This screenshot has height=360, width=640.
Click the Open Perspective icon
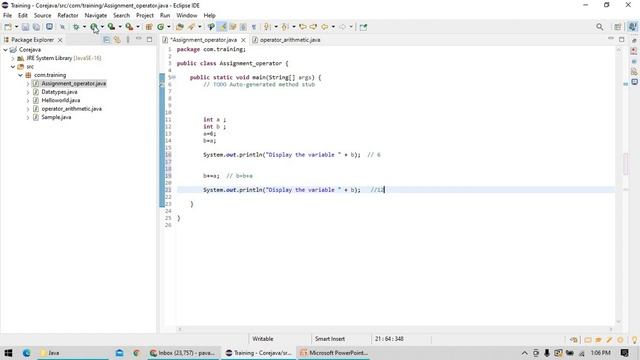pyautogui.click(x=618, y=27)
